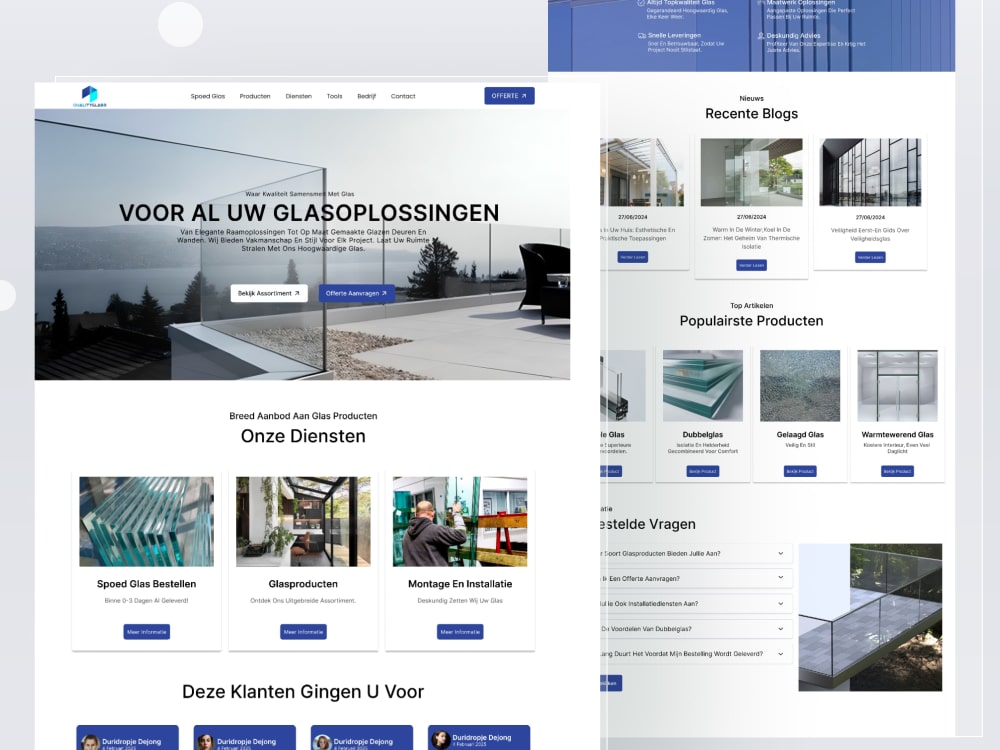Click Offerte Aanvragen hero button
1000x750 pixels.
357,293
